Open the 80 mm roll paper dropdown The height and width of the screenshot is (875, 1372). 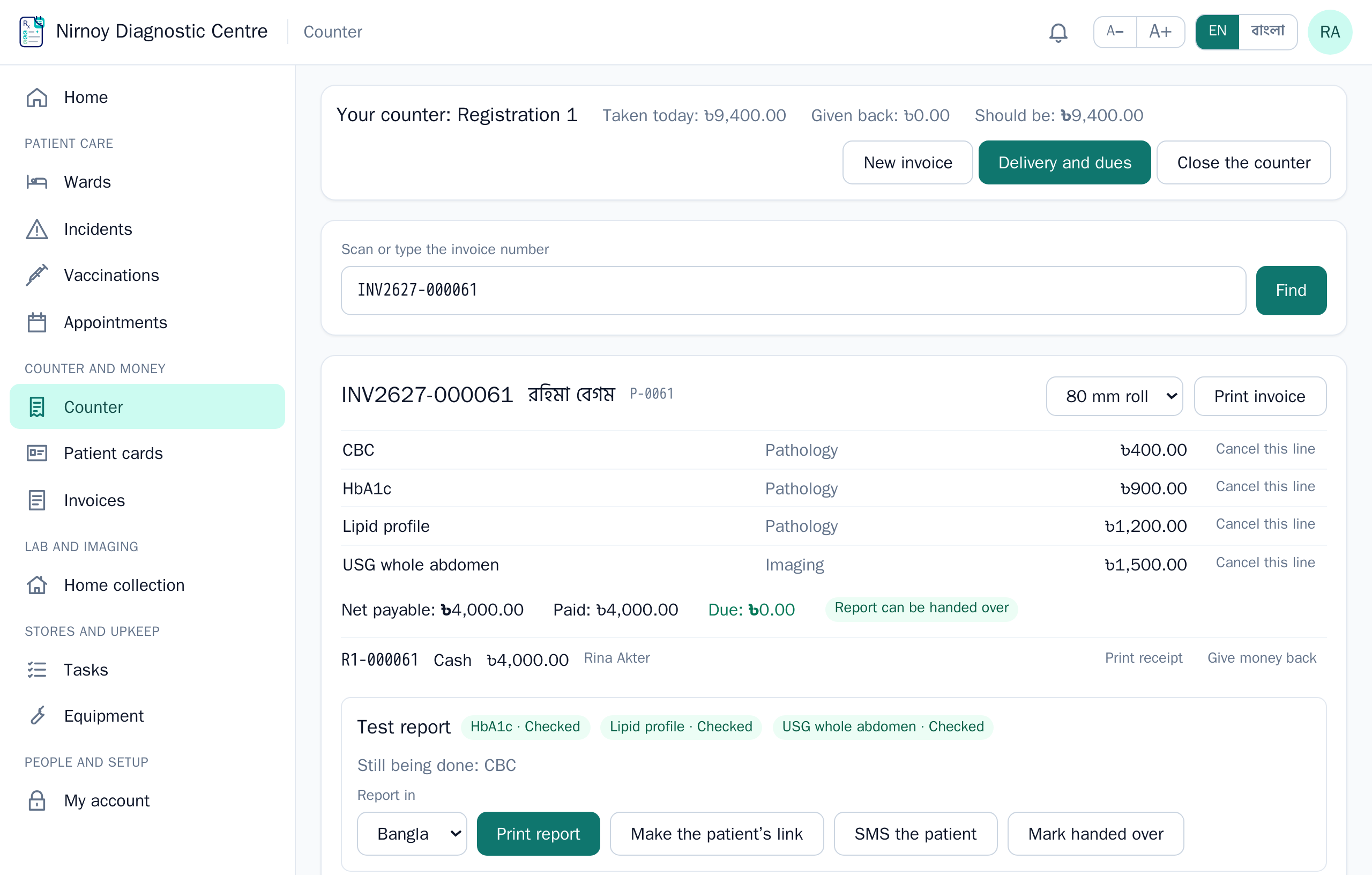click(x=1114, y=396)
